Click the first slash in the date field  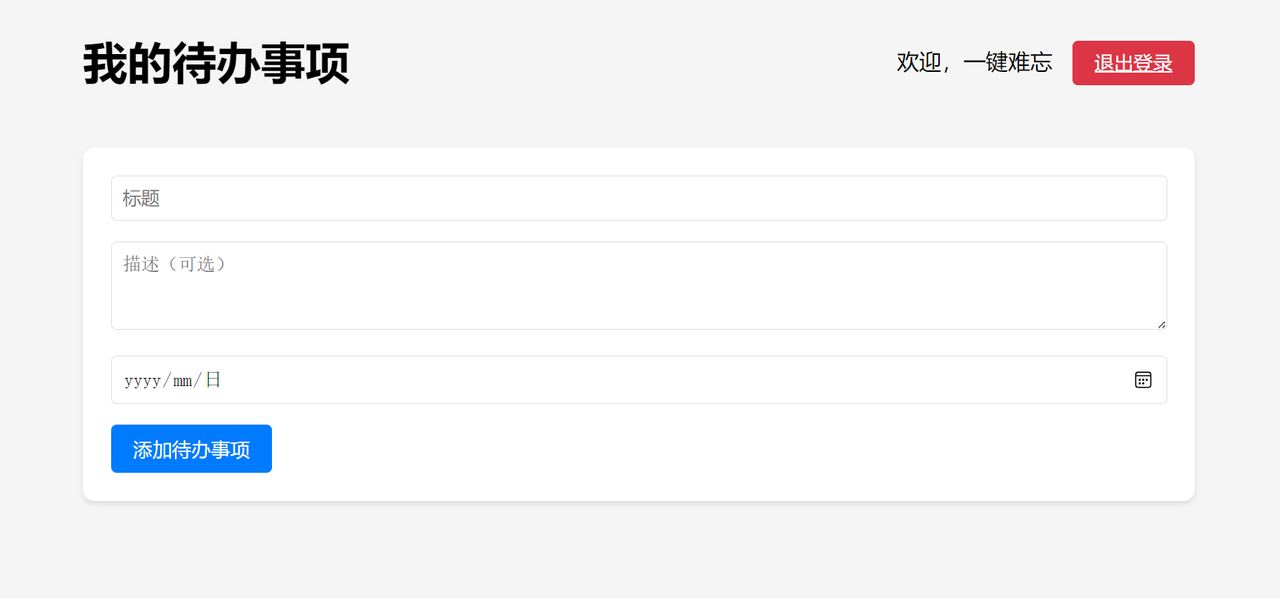[x=166, y=381]
